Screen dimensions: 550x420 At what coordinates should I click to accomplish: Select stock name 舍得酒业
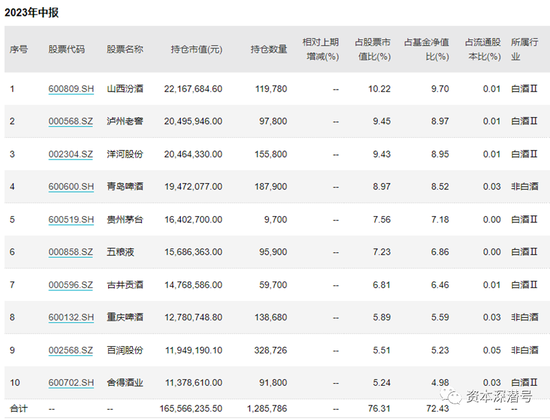(125, 383)
